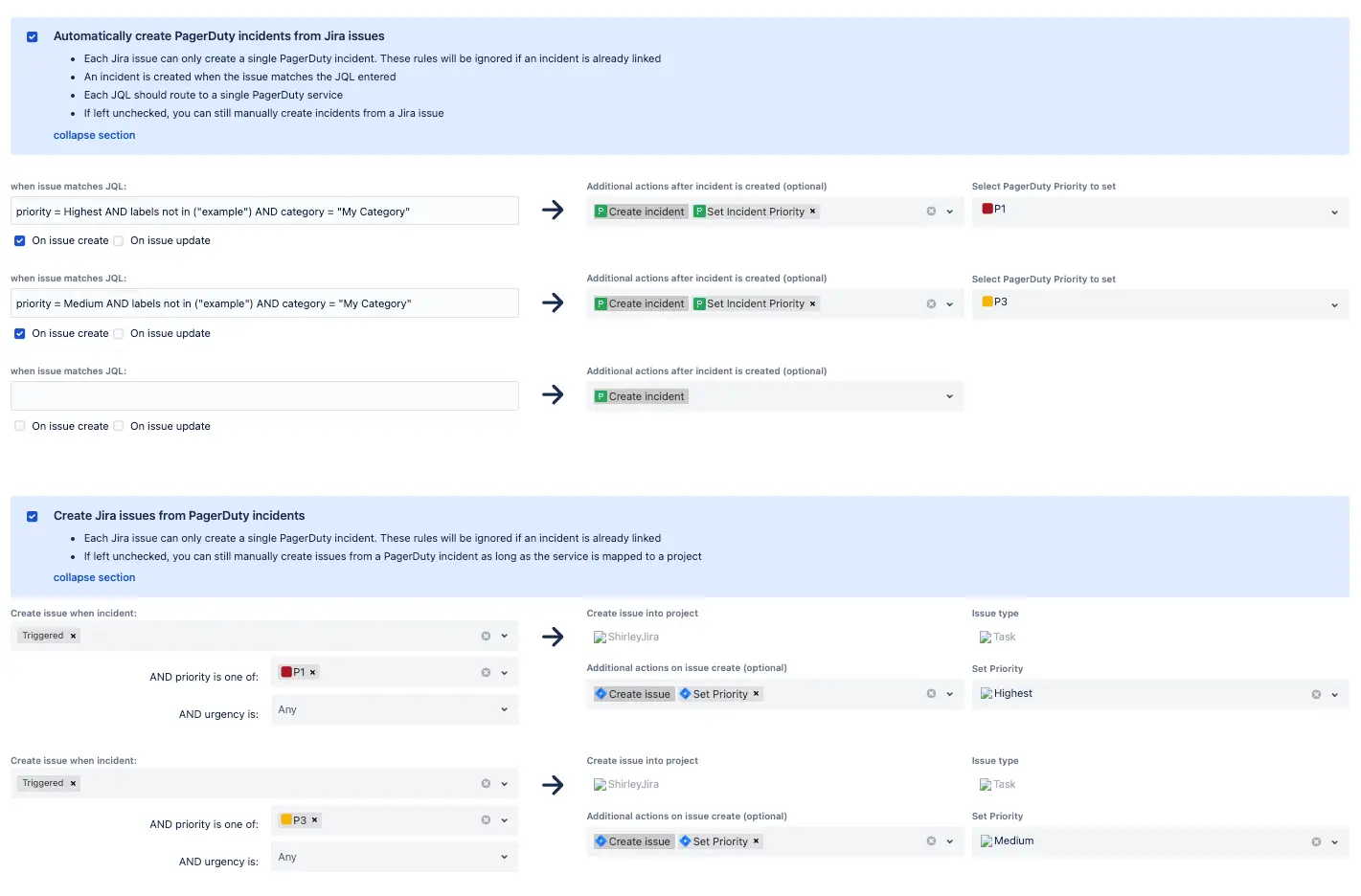Click the red swatch on P1 filter tag

tap(285, 671)
